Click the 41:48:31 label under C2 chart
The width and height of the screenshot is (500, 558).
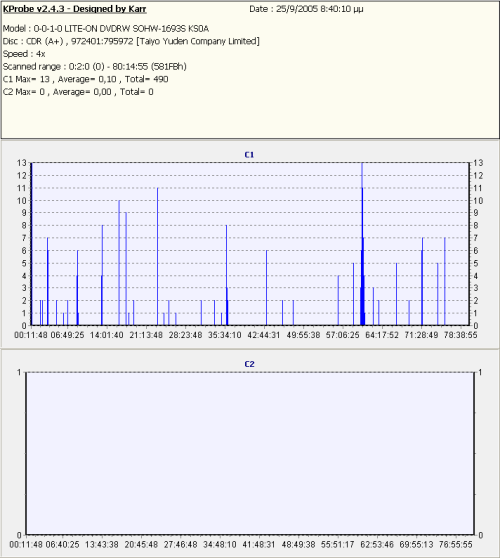point(259,544)
